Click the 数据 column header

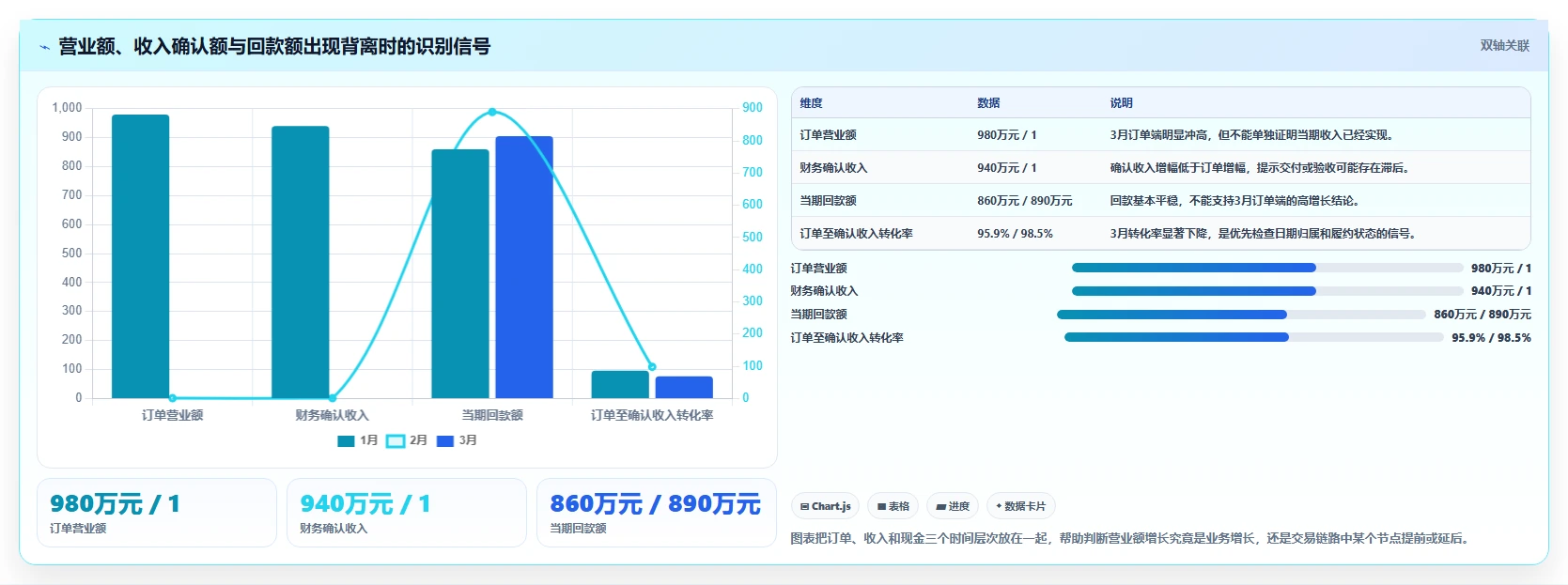pos(988,103)
